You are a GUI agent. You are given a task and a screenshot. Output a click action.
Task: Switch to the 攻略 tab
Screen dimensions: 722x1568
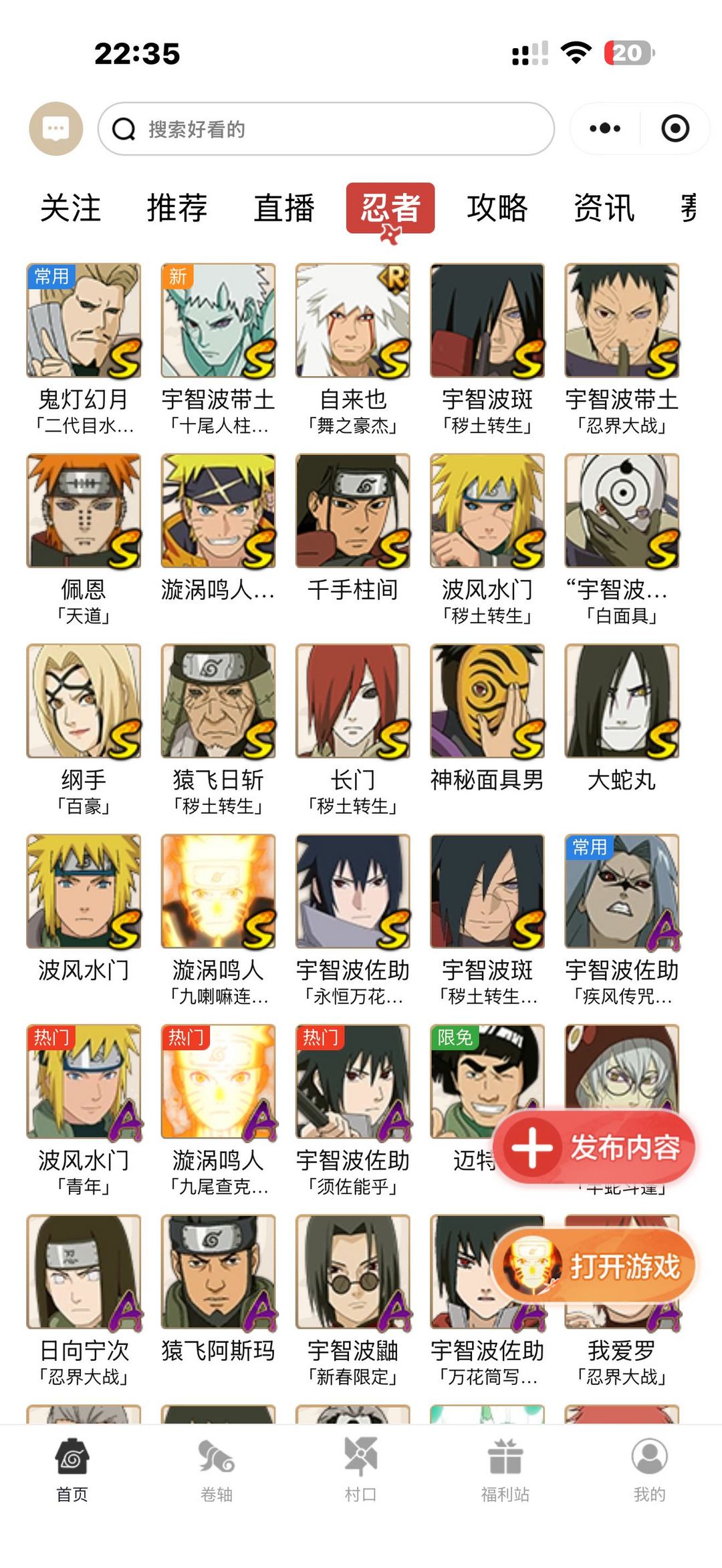497,208
